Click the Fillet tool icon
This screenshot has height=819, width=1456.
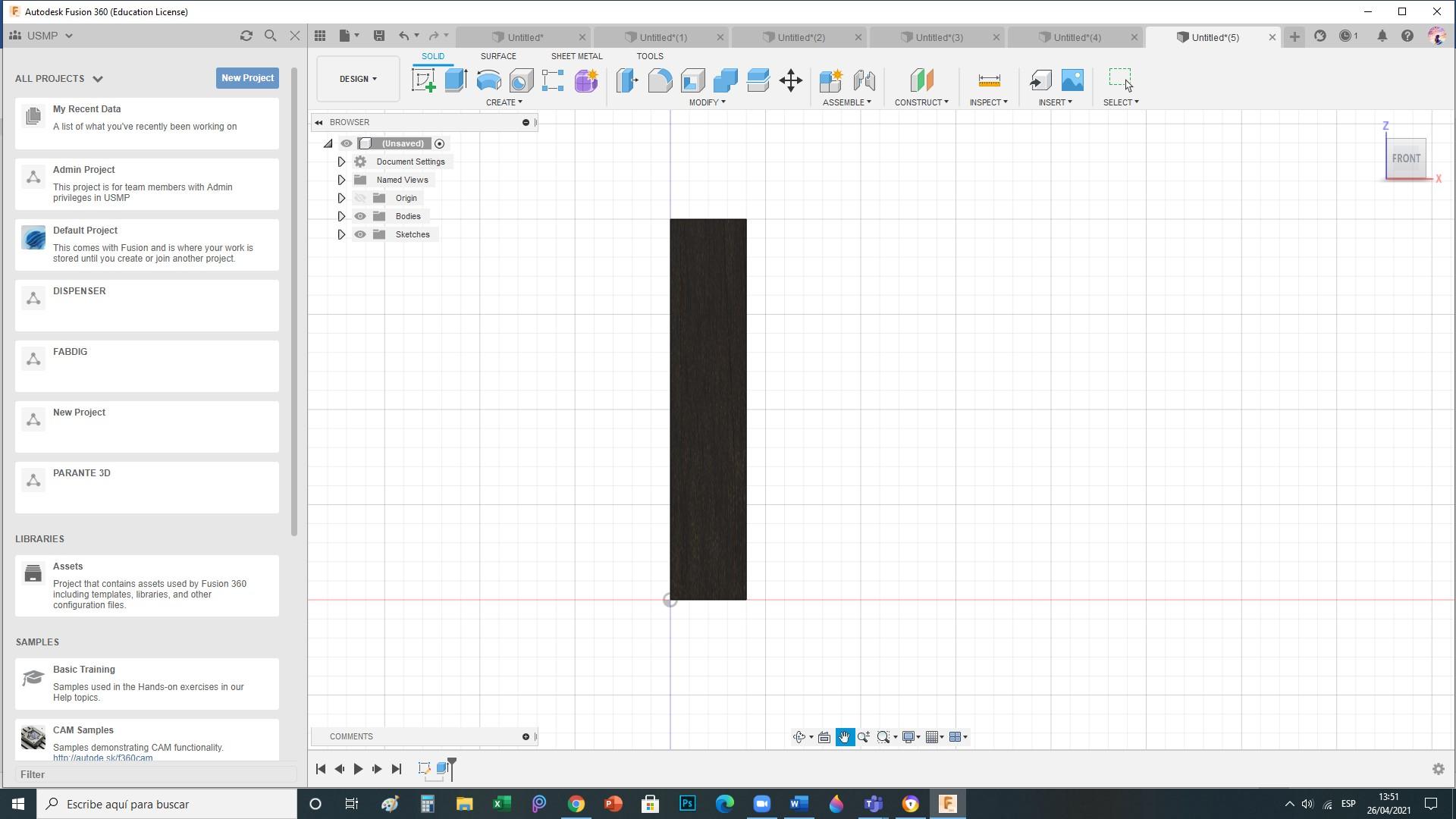(x=660, y=80)
